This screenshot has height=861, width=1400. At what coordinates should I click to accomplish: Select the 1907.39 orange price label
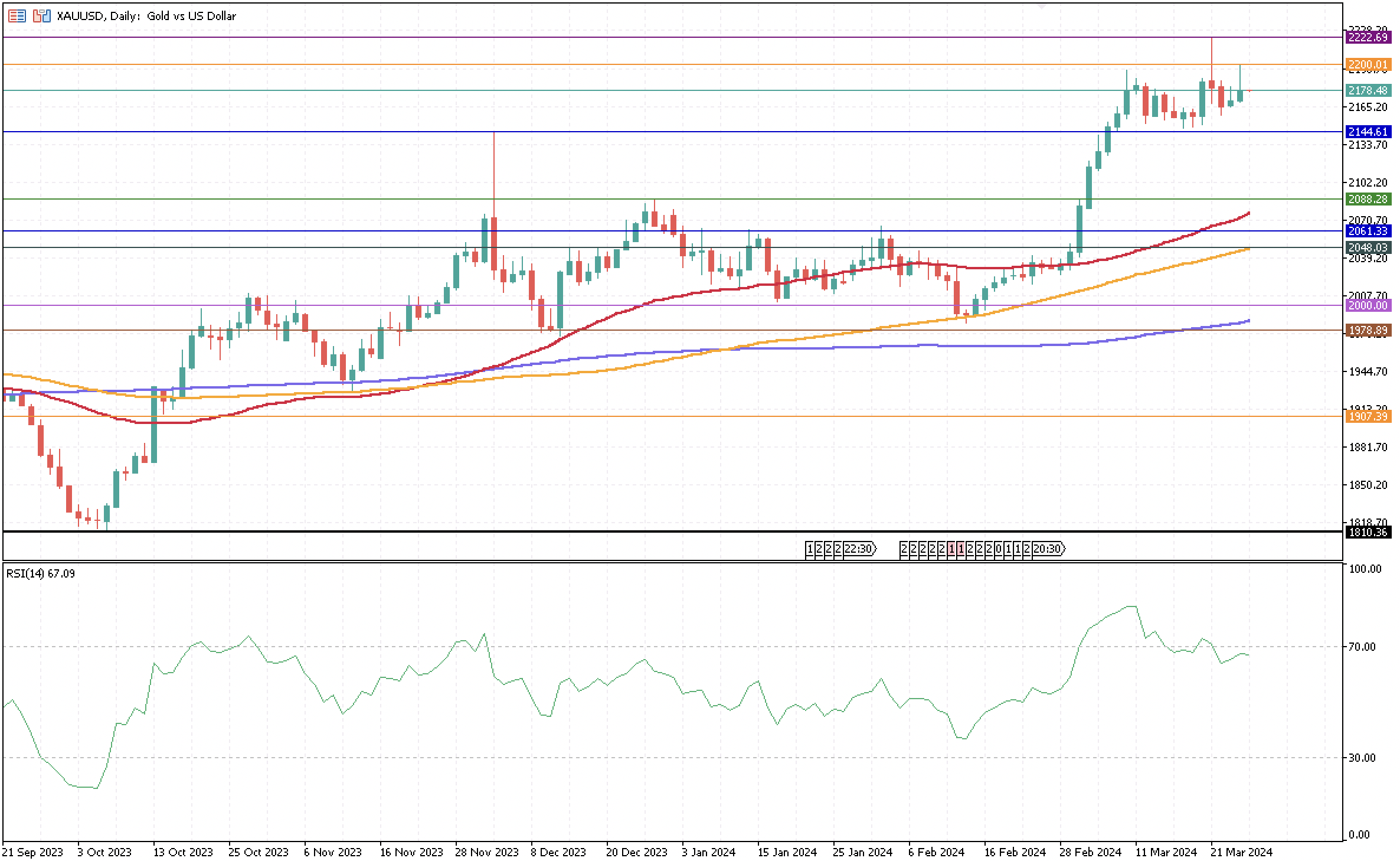pos(1368,416)
